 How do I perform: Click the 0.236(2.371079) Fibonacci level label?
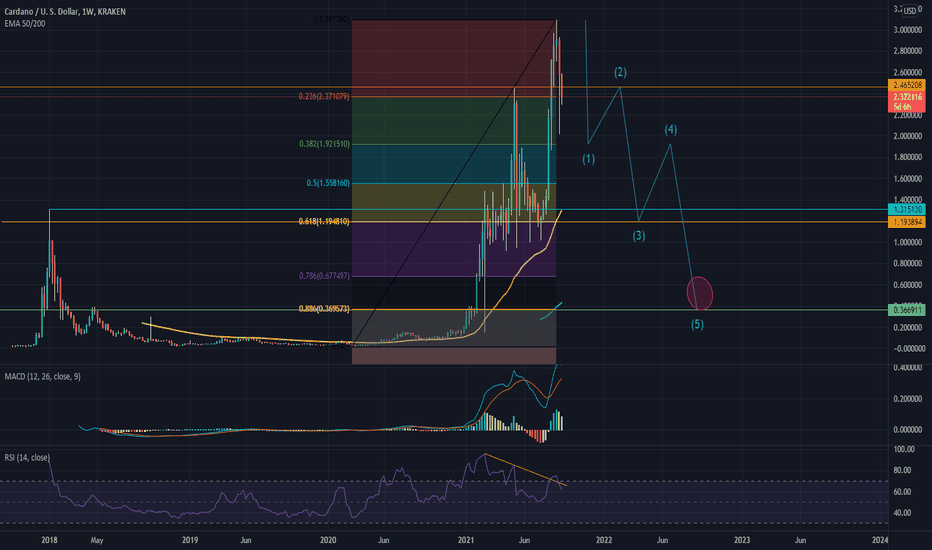pos(324,96)
